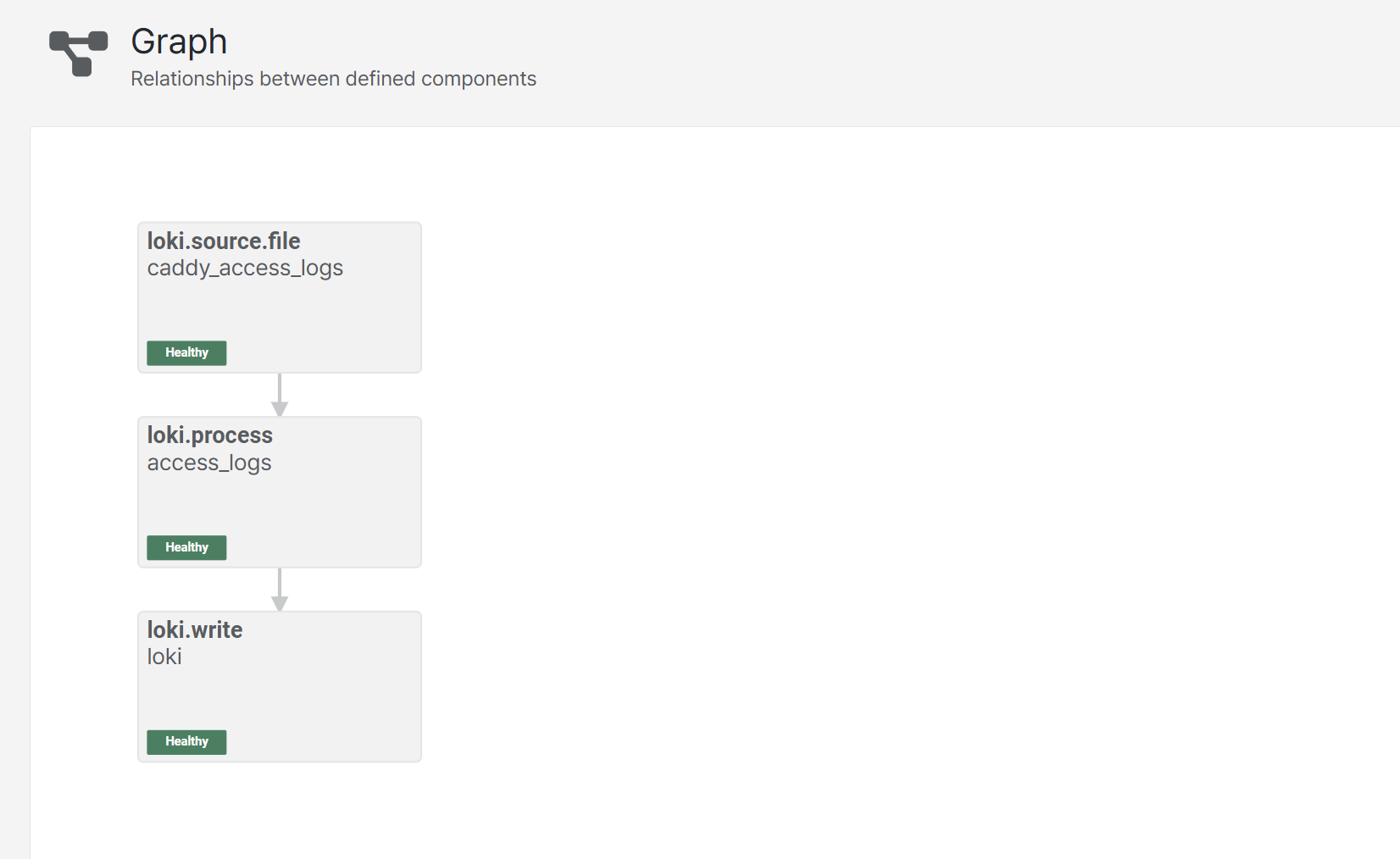The width and height of the screenshot is (1400, 859).
Task: Click arrow from loki.process to loki.write
Action: point(280,590)
